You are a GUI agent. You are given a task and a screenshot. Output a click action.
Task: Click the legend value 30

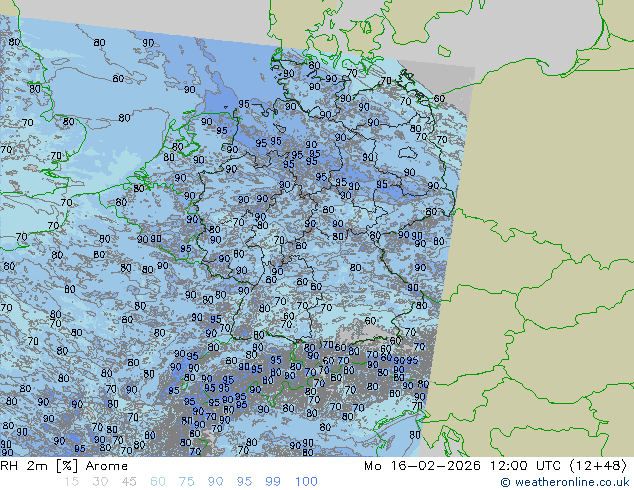(x=100, y=482)
